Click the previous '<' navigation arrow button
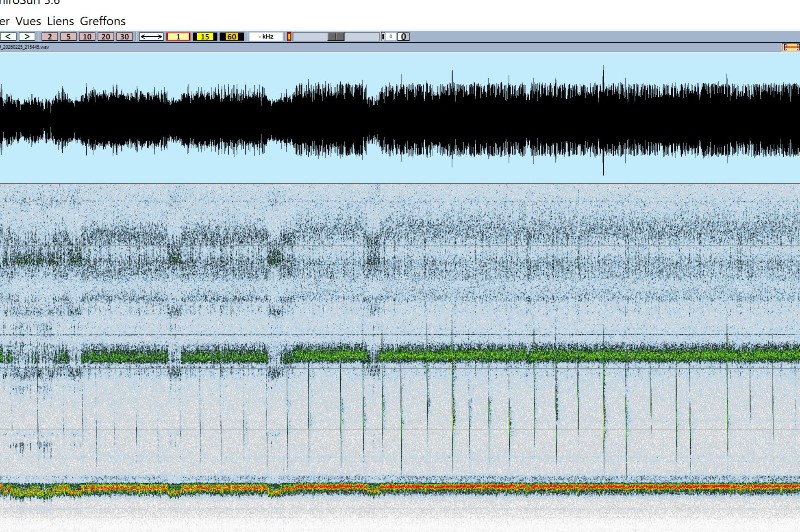The width and height of the screenshot is (800, 532). pos(9,36)
